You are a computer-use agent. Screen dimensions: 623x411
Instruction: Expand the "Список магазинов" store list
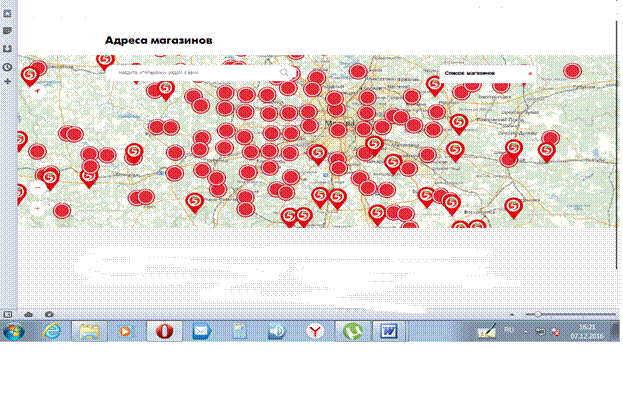pos(487,74)
